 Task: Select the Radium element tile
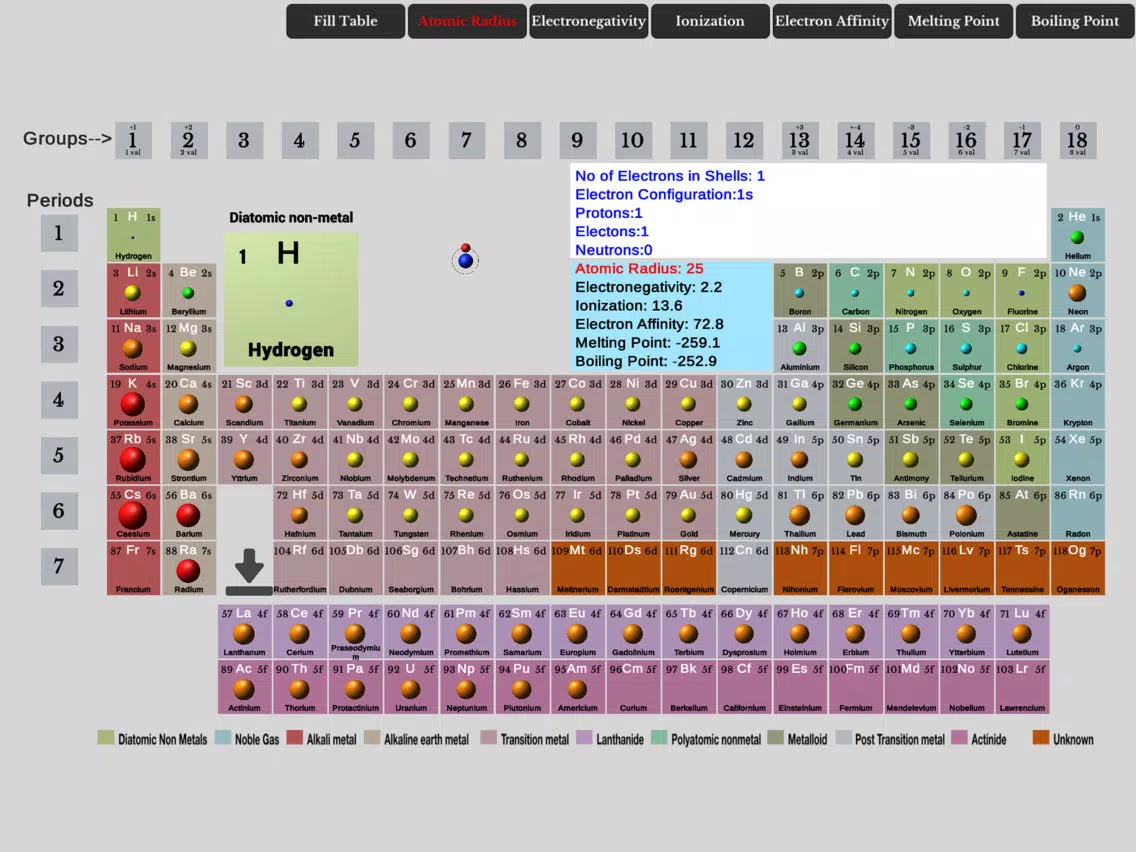click(188, 569)
